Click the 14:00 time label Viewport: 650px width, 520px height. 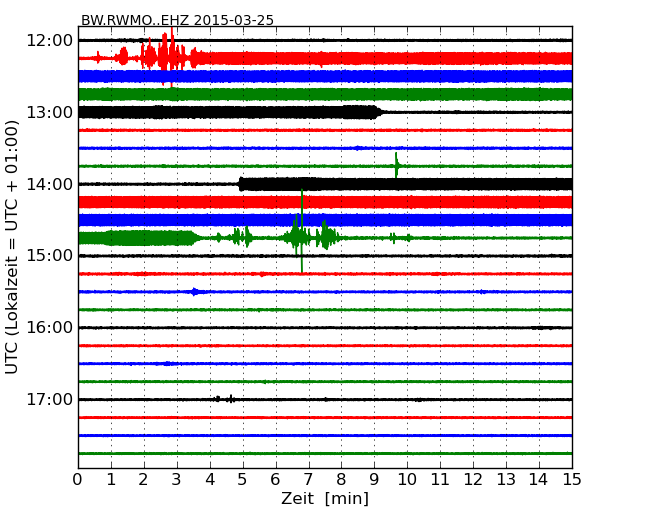[49, 184]
